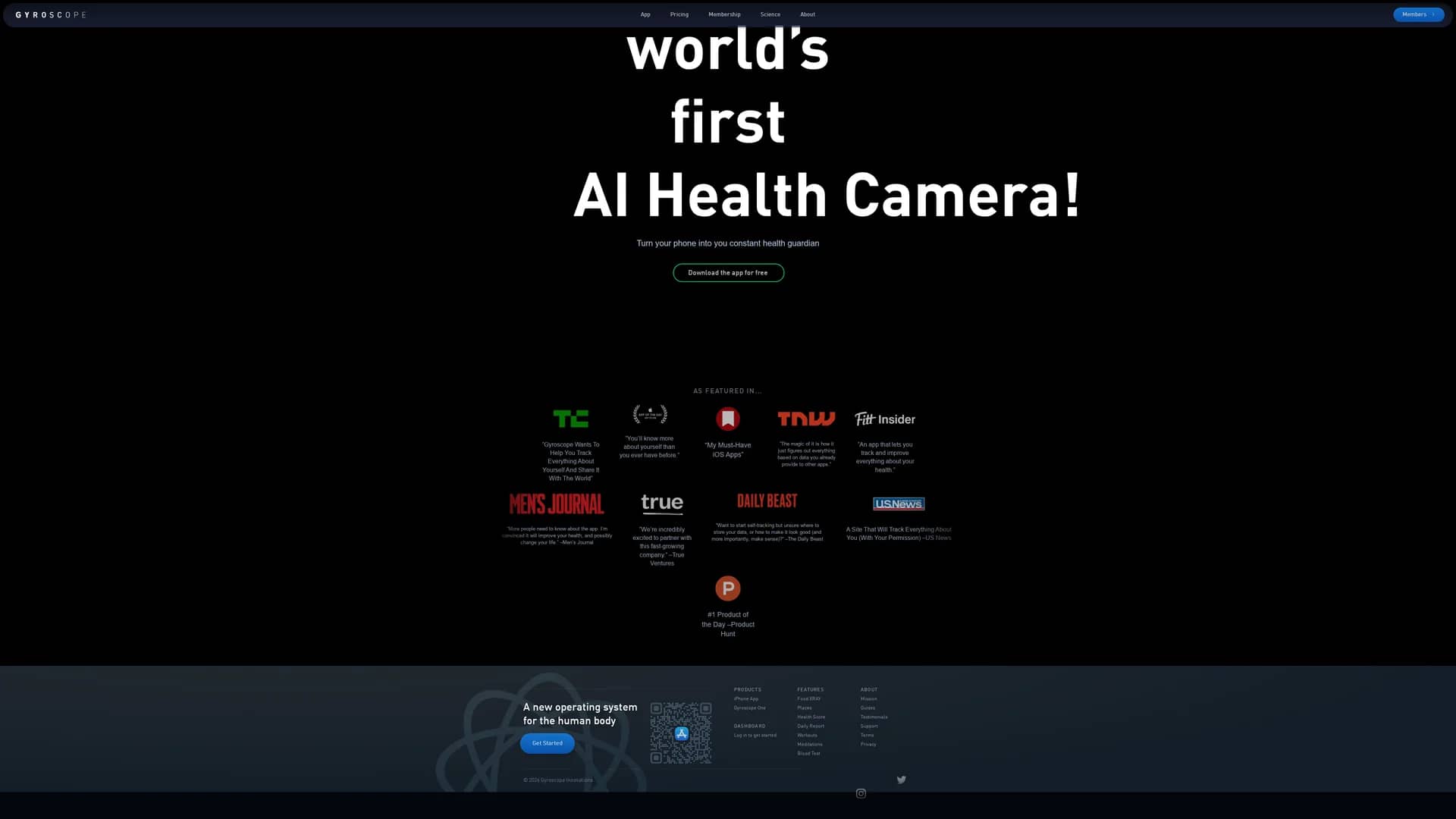Open the Twitter icon link

point(902,780)
